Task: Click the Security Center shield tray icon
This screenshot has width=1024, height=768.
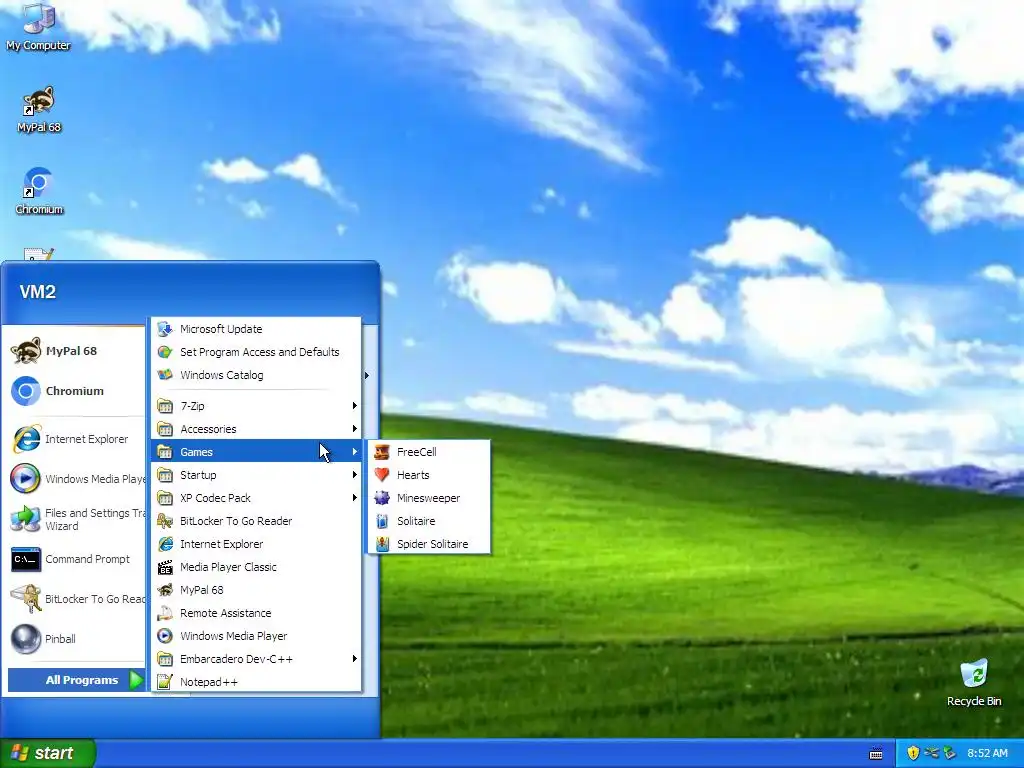Action: (913, 753)
